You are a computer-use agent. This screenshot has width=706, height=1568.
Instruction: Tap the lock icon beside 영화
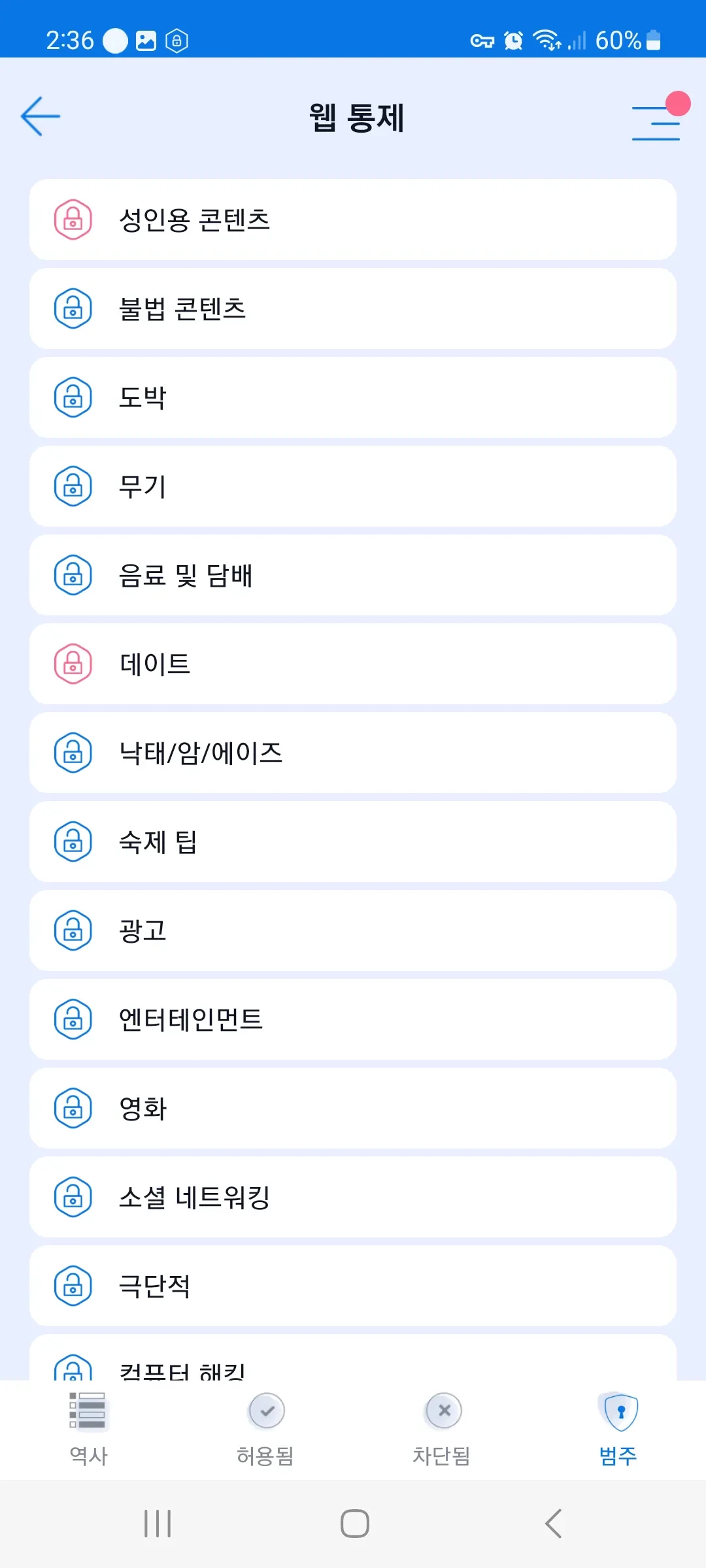73,1108
